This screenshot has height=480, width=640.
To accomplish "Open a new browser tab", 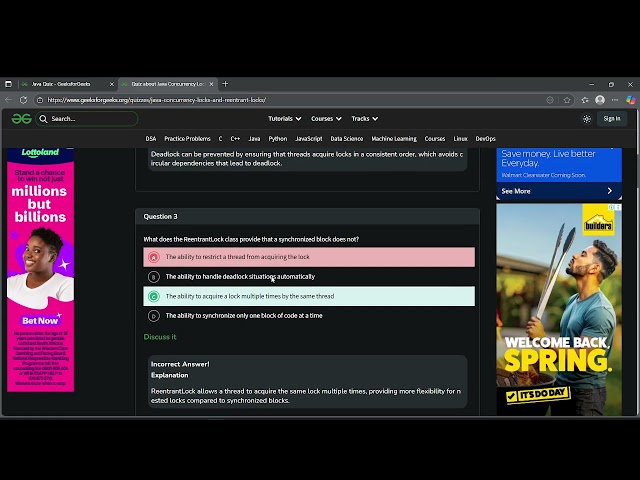I will tap(225, 84).
